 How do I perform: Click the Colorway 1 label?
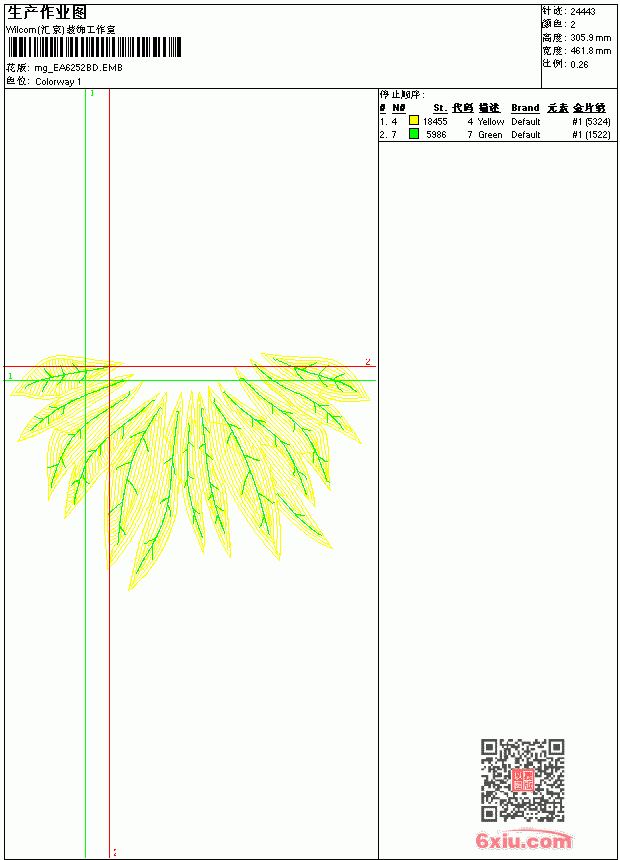[58, 82]
